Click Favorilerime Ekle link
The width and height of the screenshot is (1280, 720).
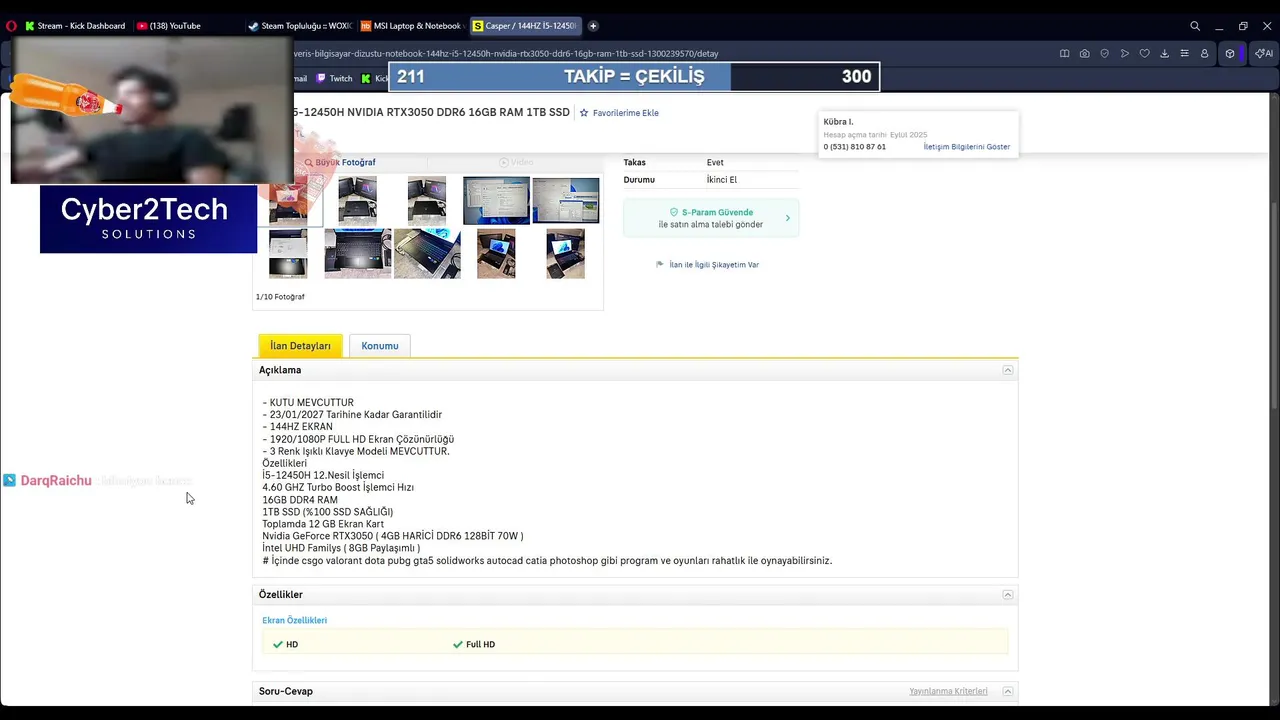(x=625, y=113)
